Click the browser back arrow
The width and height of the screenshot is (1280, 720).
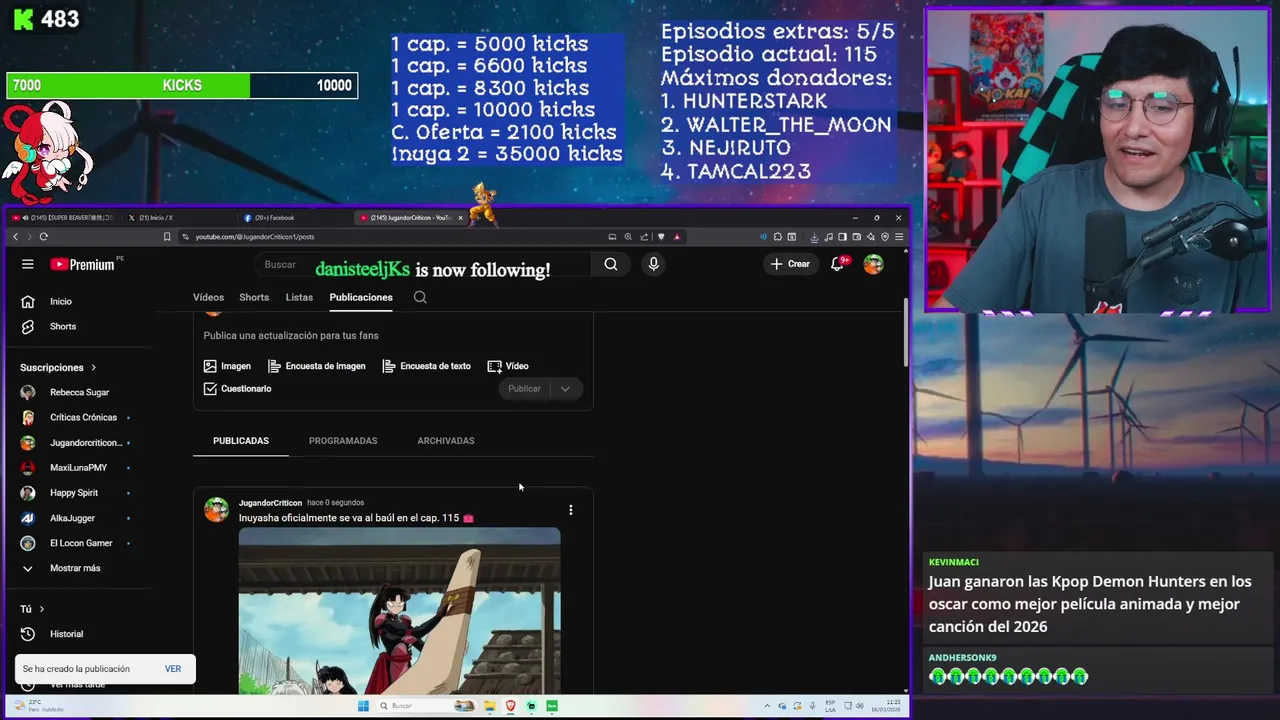tap(15, 237)
